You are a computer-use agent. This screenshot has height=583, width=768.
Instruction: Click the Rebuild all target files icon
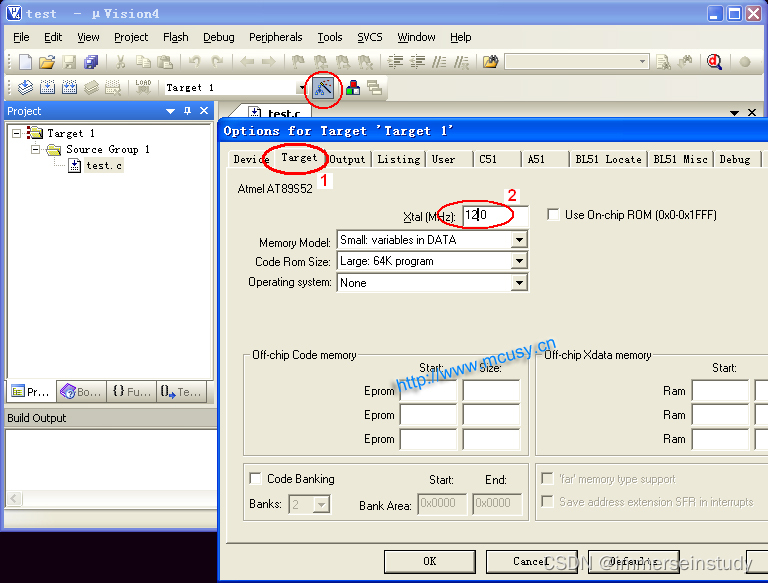pos(69,88)
